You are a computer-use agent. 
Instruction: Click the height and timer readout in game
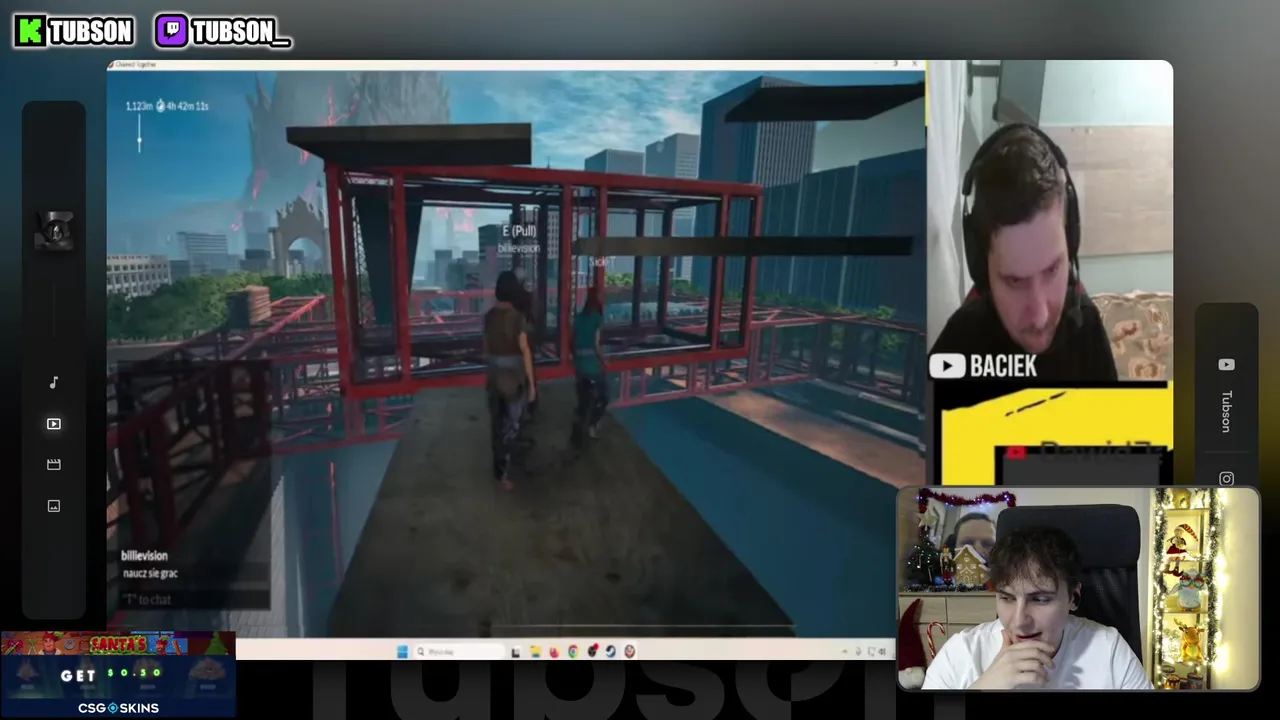[167, 106]
